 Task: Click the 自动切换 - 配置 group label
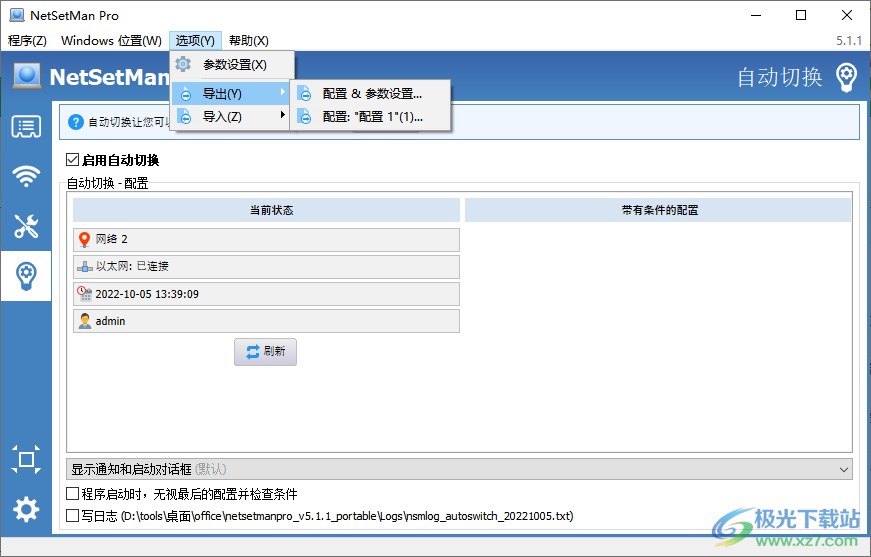pos(108,183)
